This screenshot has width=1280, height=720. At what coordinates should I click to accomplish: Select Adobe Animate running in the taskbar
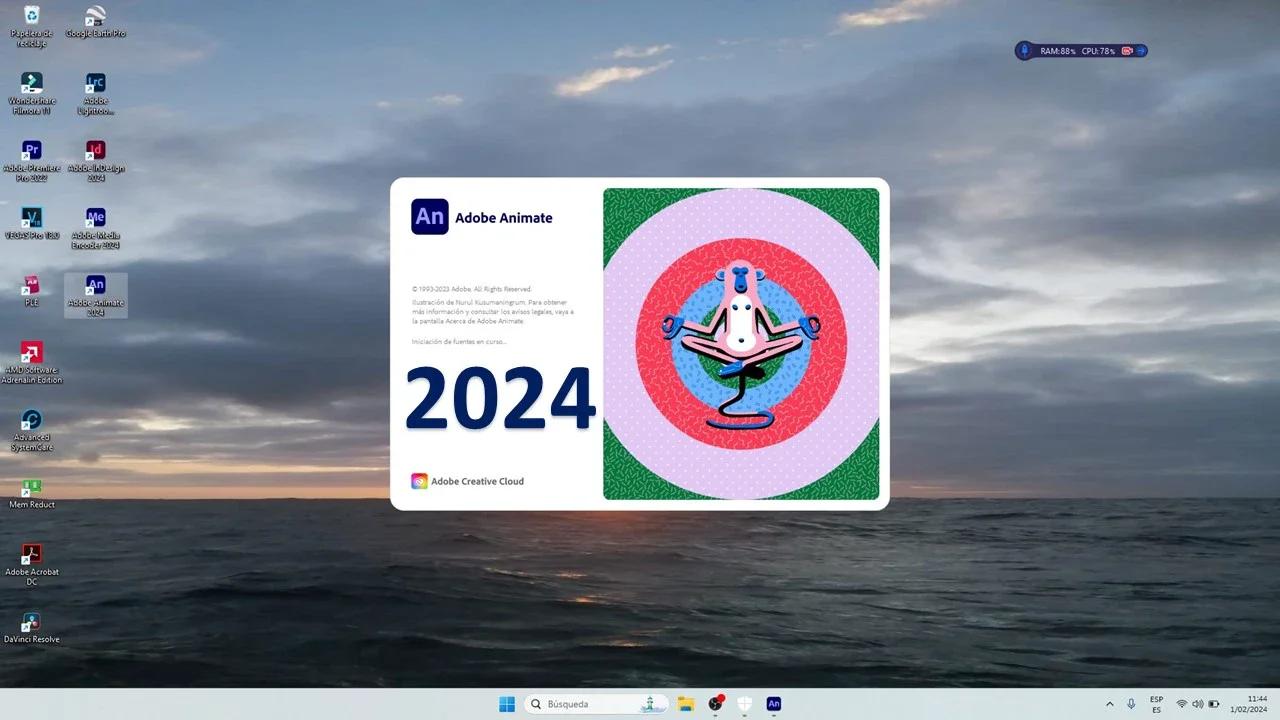point(773,704)
